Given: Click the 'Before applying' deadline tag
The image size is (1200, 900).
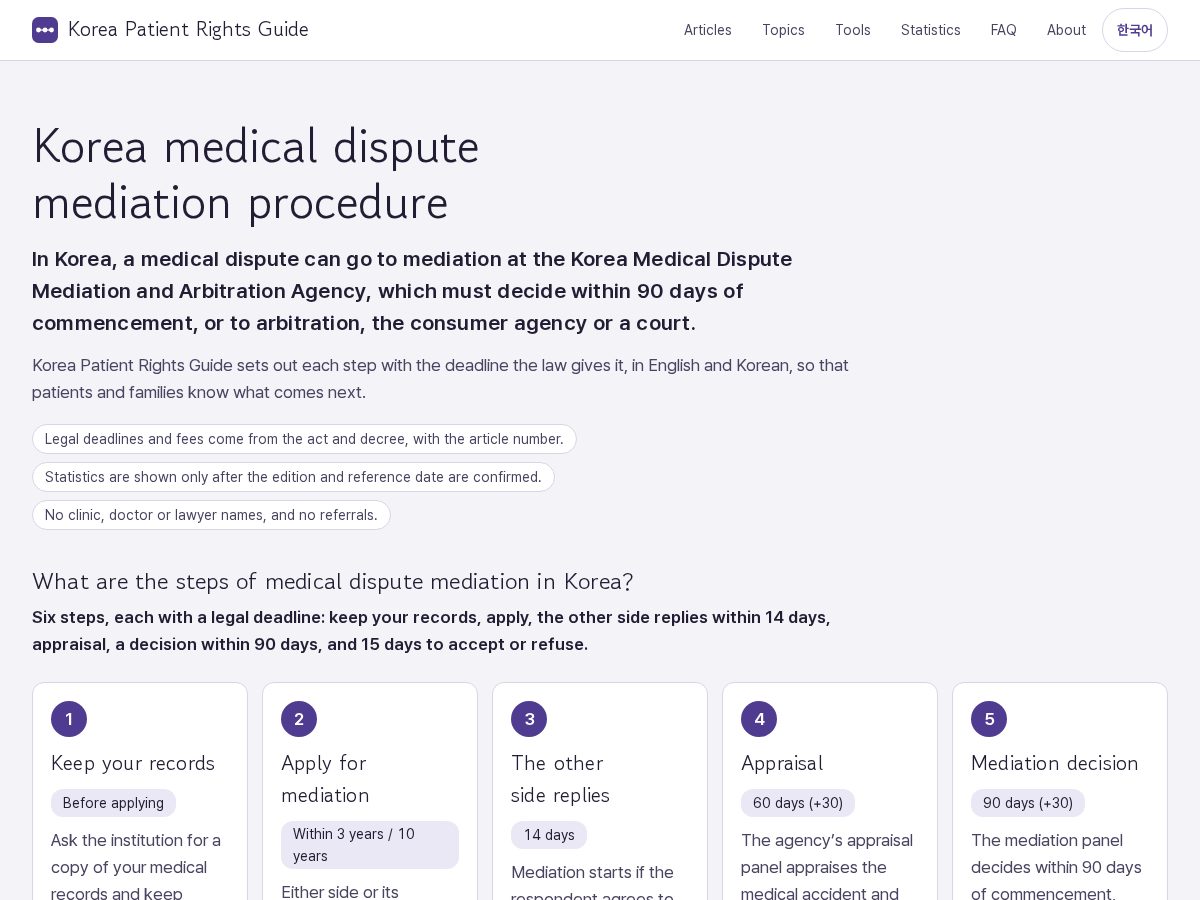Looking at the screenshot, I should 113,803.
